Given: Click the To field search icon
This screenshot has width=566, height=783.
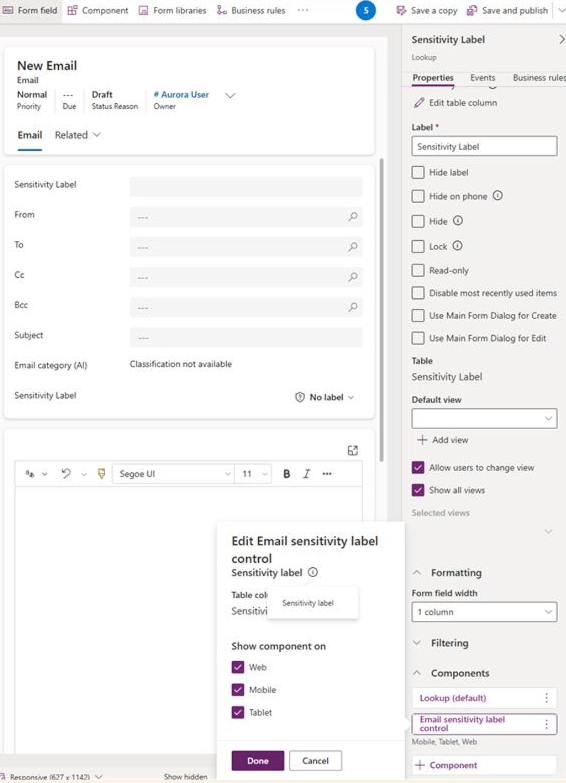Looking at the screenshot, I should point(353,247).
